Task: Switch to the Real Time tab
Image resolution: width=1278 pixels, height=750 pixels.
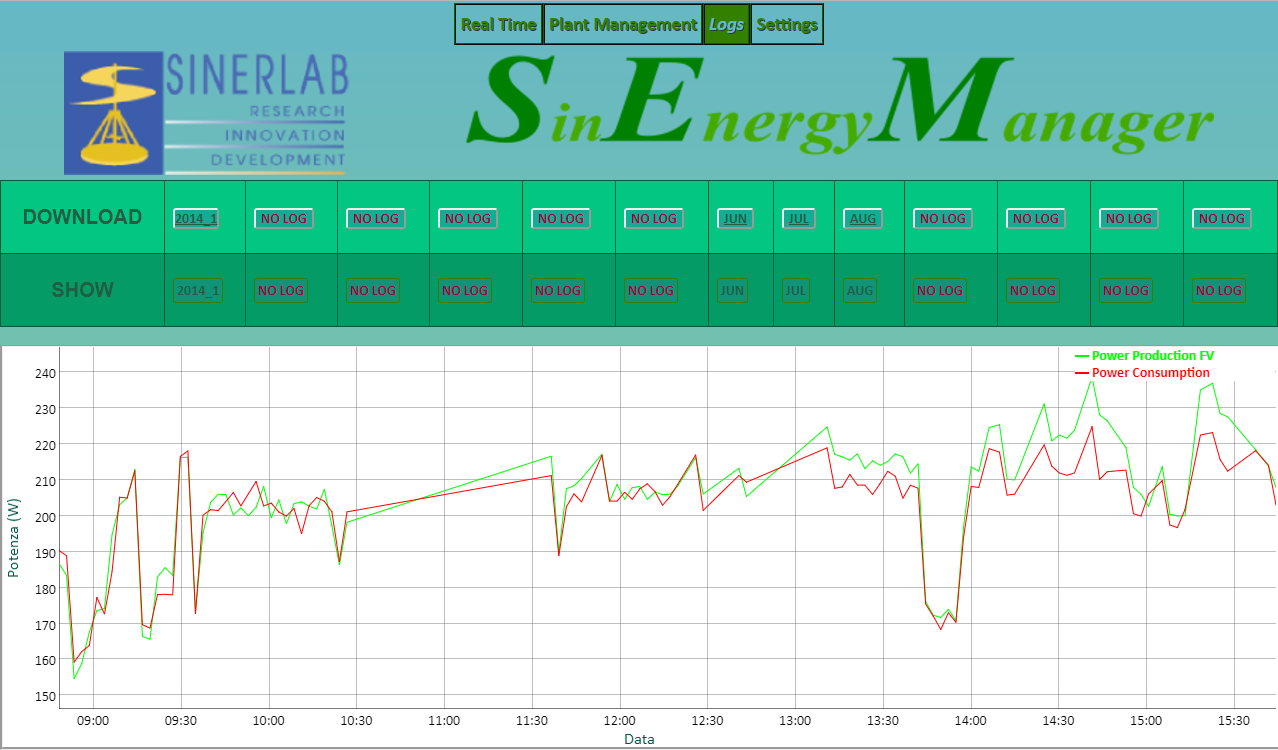Action: click(499, 25)
